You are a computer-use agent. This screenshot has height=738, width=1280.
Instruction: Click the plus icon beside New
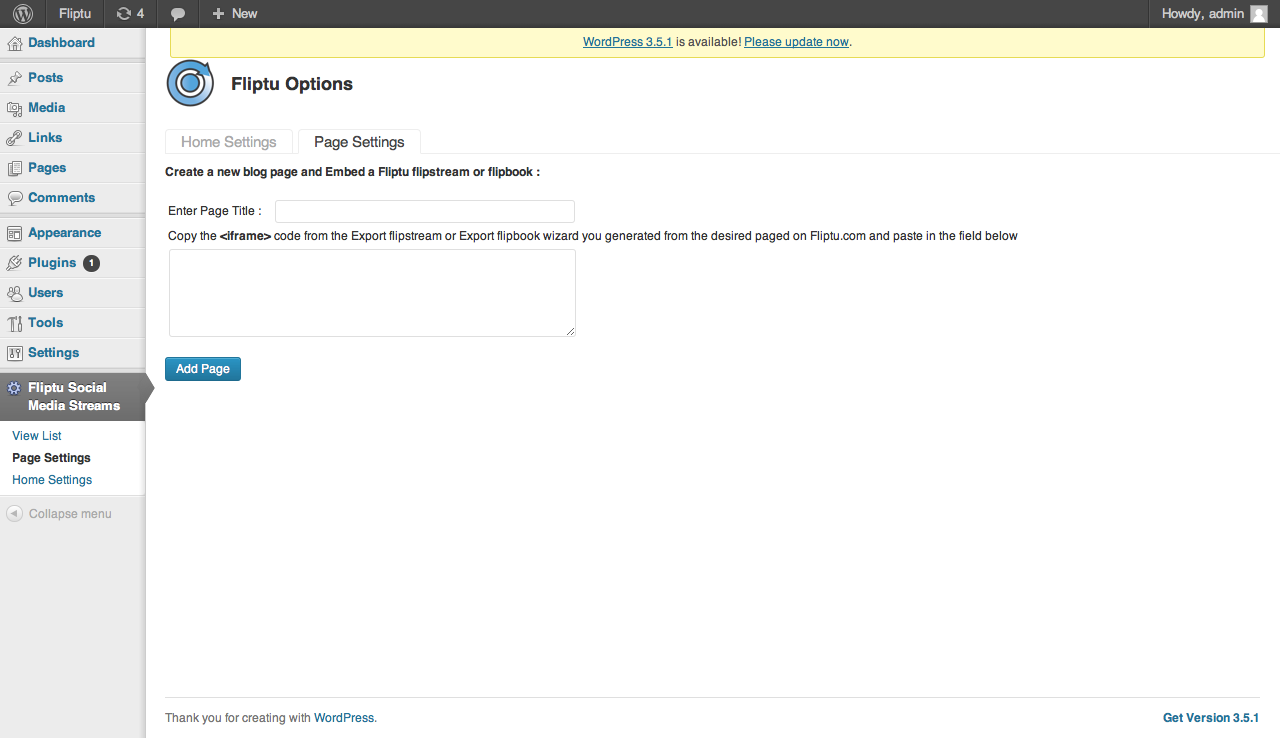(x=218, y=14)
